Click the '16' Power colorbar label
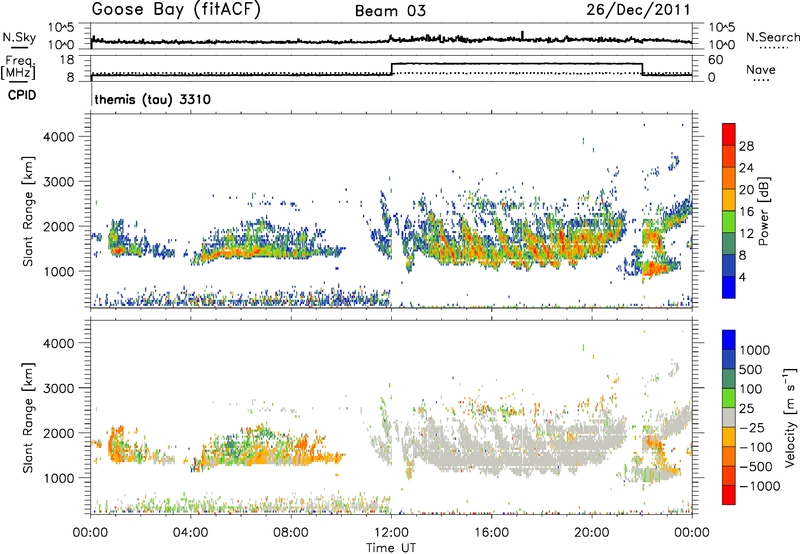 746,211
